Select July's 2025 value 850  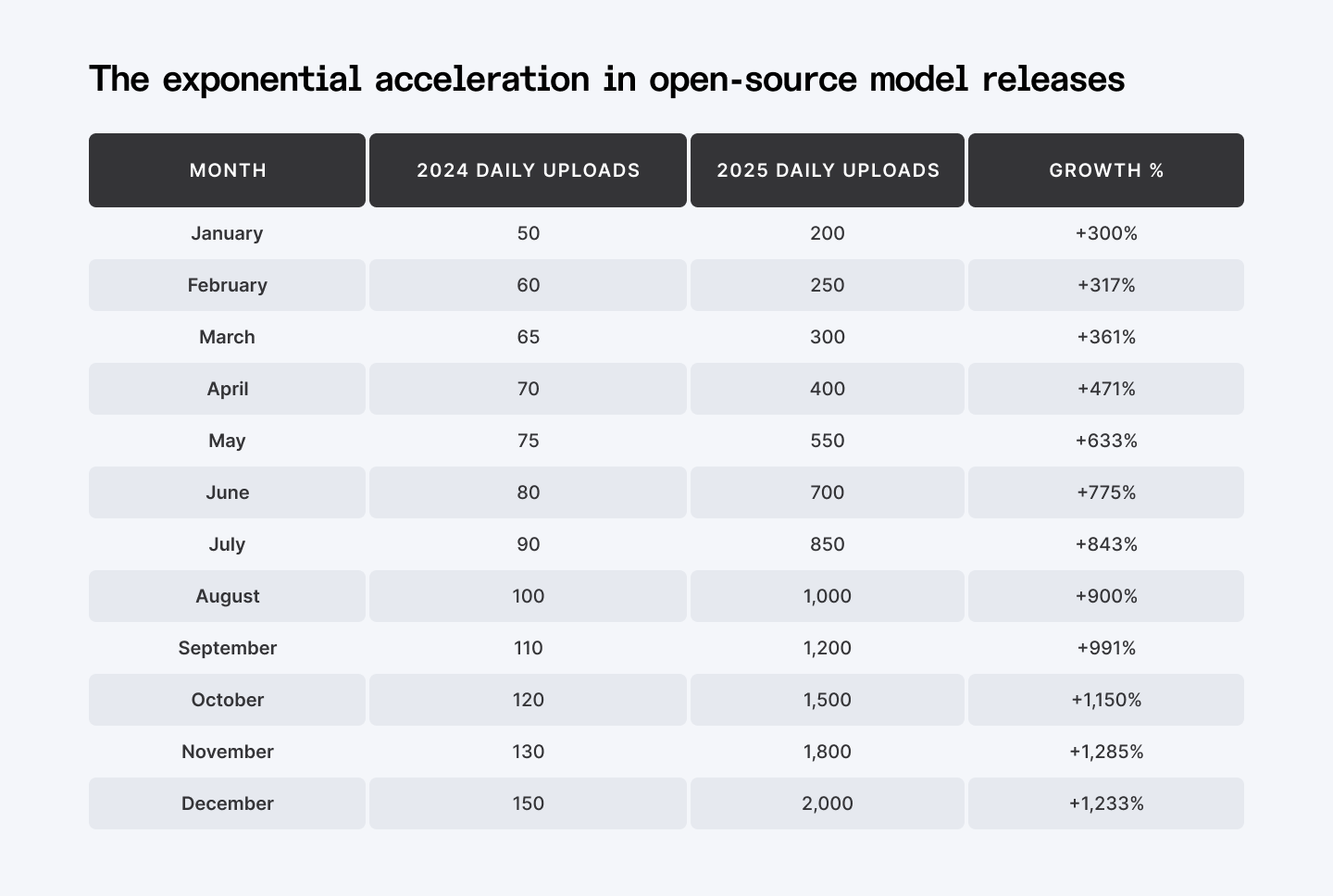click(x=828, y=544)
